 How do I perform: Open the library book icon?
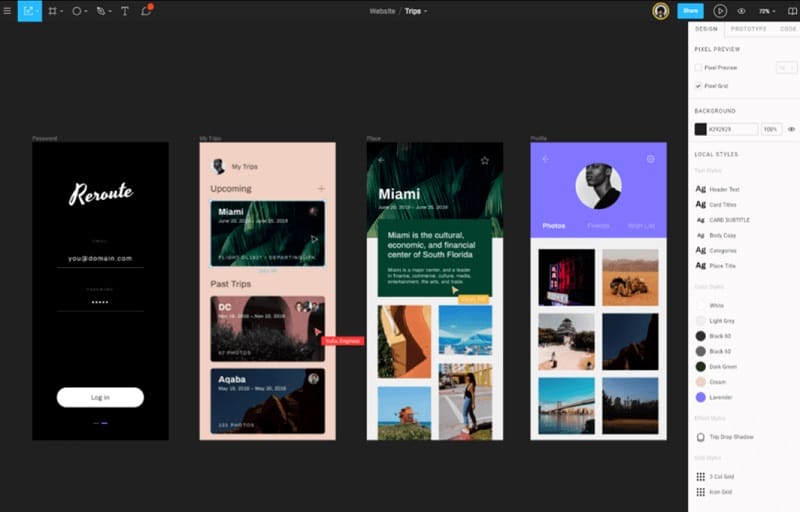(x=792, y=11)
